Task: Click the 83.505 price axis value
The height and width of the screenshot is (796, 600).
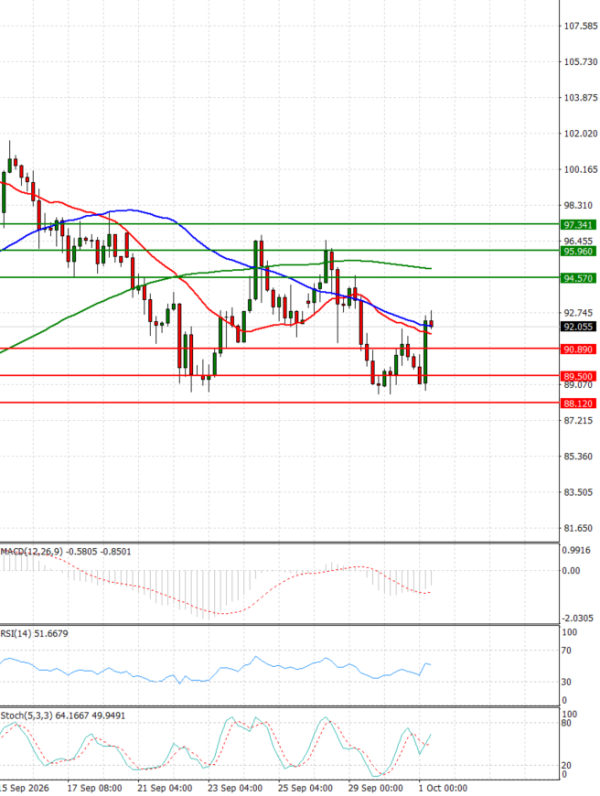Action: [578, 492]
